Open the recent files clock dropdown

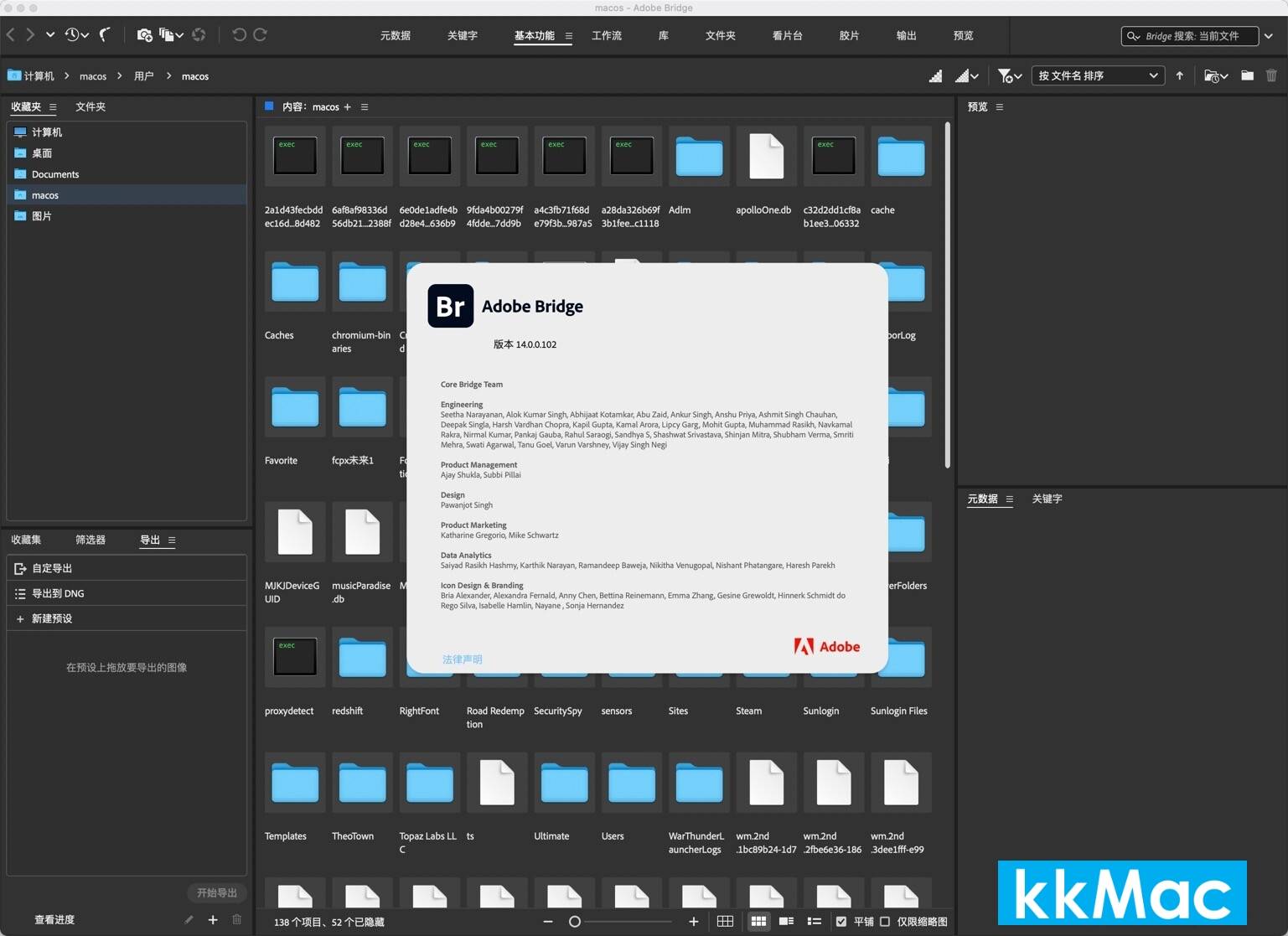tap(76, 35)
